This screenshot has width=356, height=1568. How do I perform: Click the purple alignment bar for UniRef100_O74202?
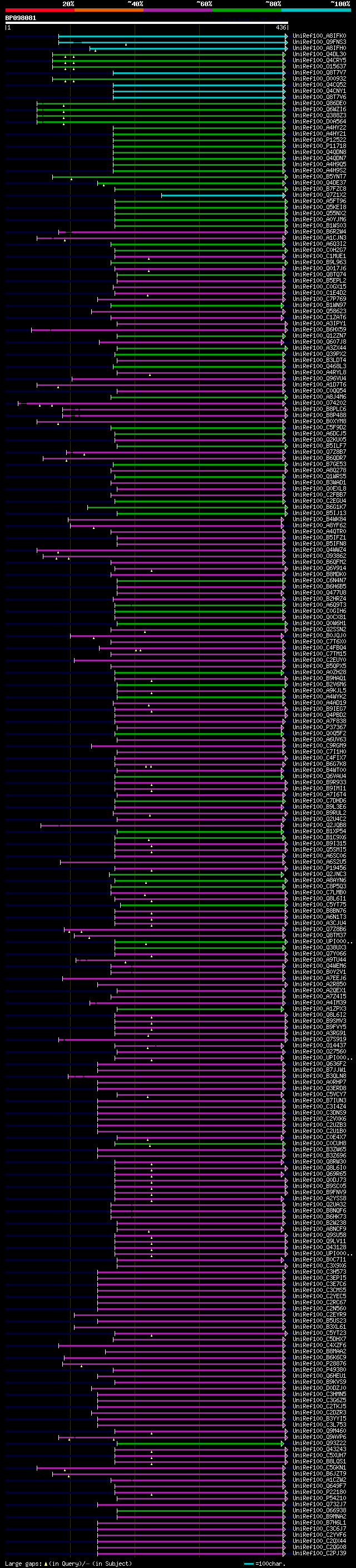(151, 404)
